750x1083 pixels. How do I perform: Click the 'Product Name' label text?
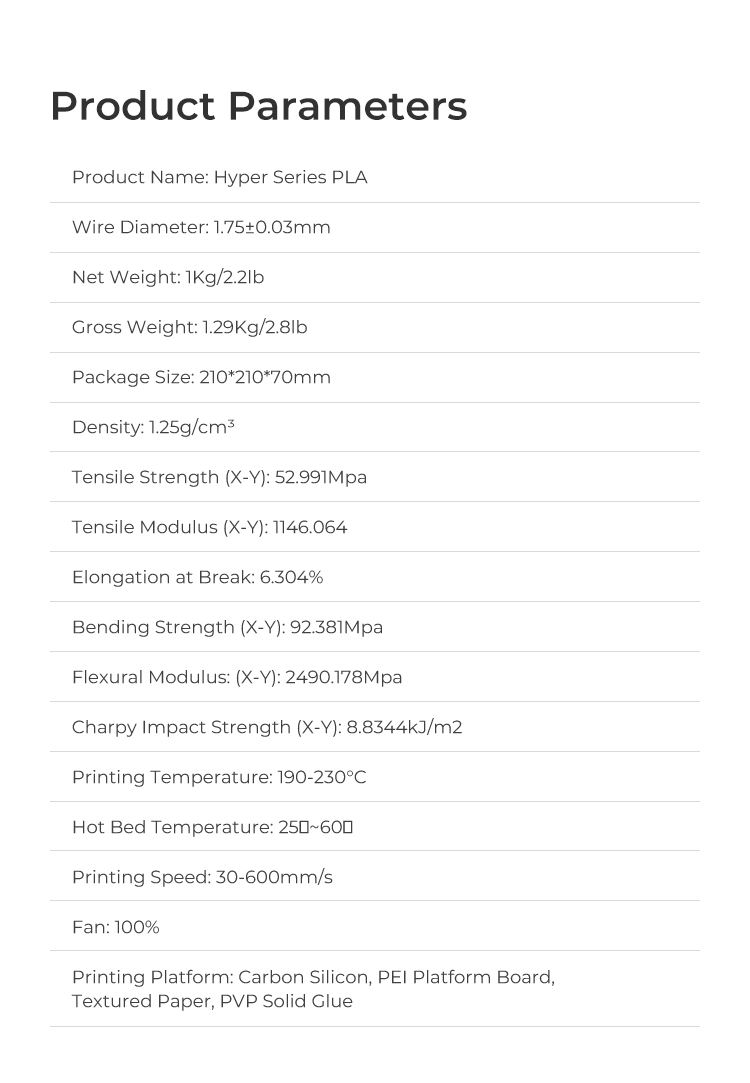click(139, 178)
